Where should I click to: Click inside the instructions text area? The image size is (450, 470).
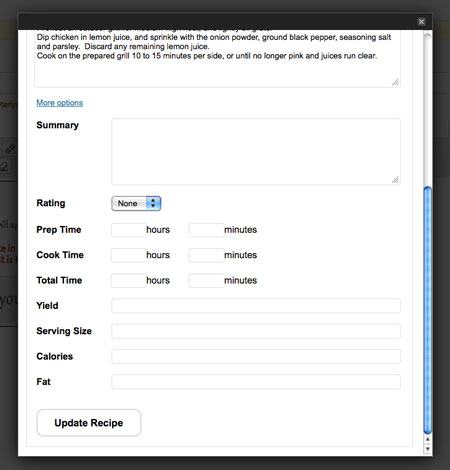point(217,58)
